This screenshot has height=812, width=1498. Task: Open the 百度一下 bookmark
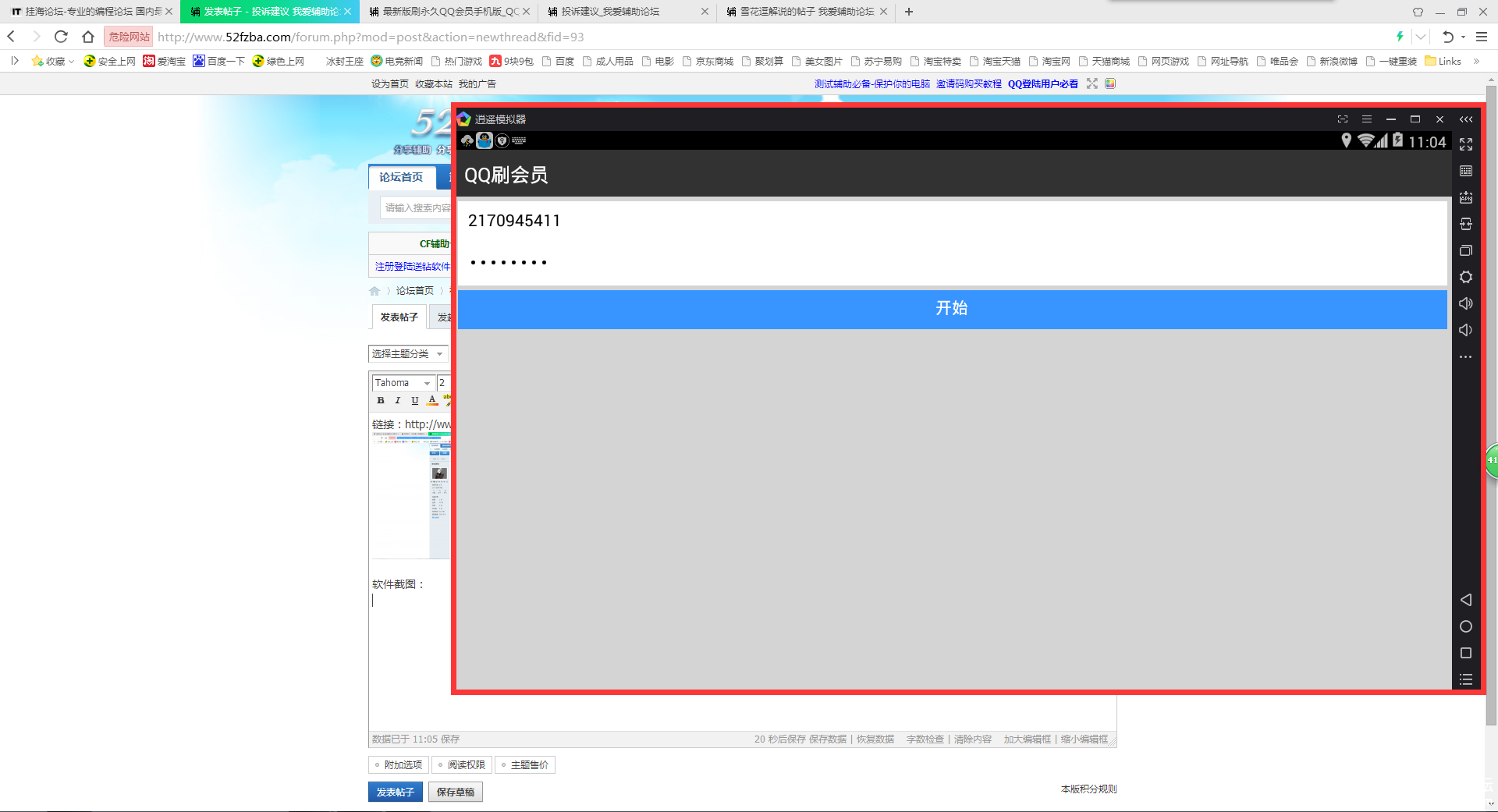(219, 61)
